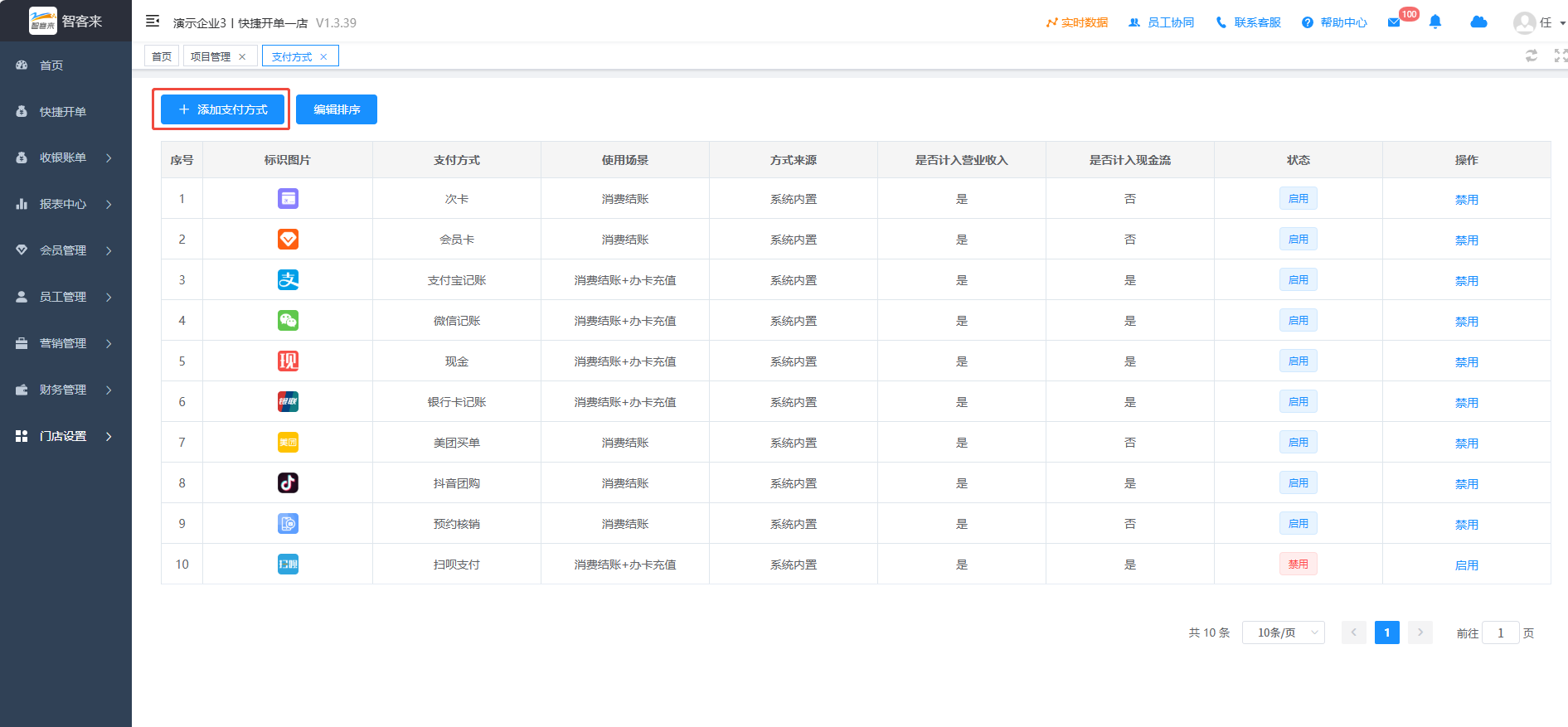Click 联系客服 in the top bar
This screenshot has width=1568, height=727.
[x=1249, y=22]
